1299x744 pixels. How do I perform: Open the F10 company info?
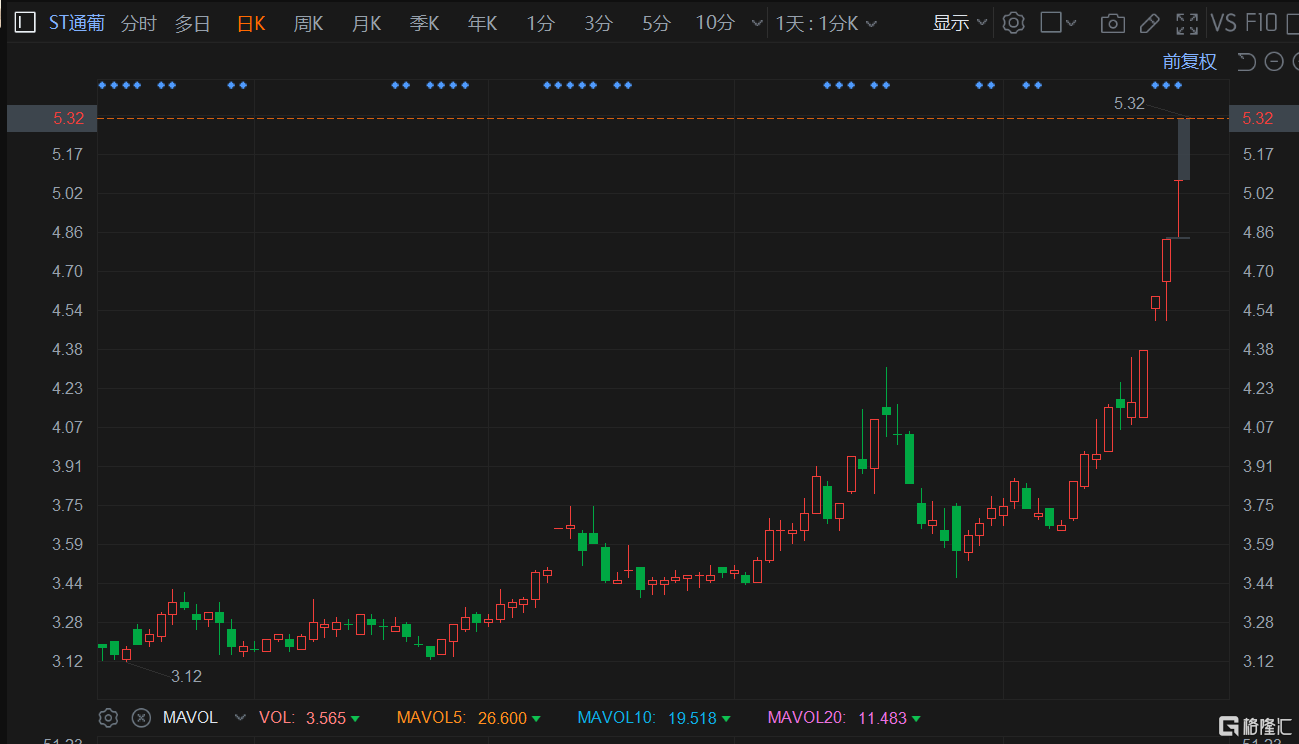[x=1262, y=22]
